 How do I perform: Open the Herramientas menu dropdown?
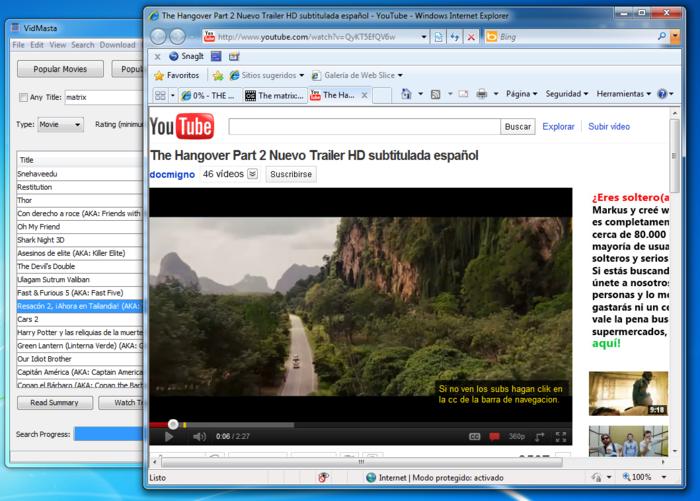pyautogui.click(x=624, y=94)
